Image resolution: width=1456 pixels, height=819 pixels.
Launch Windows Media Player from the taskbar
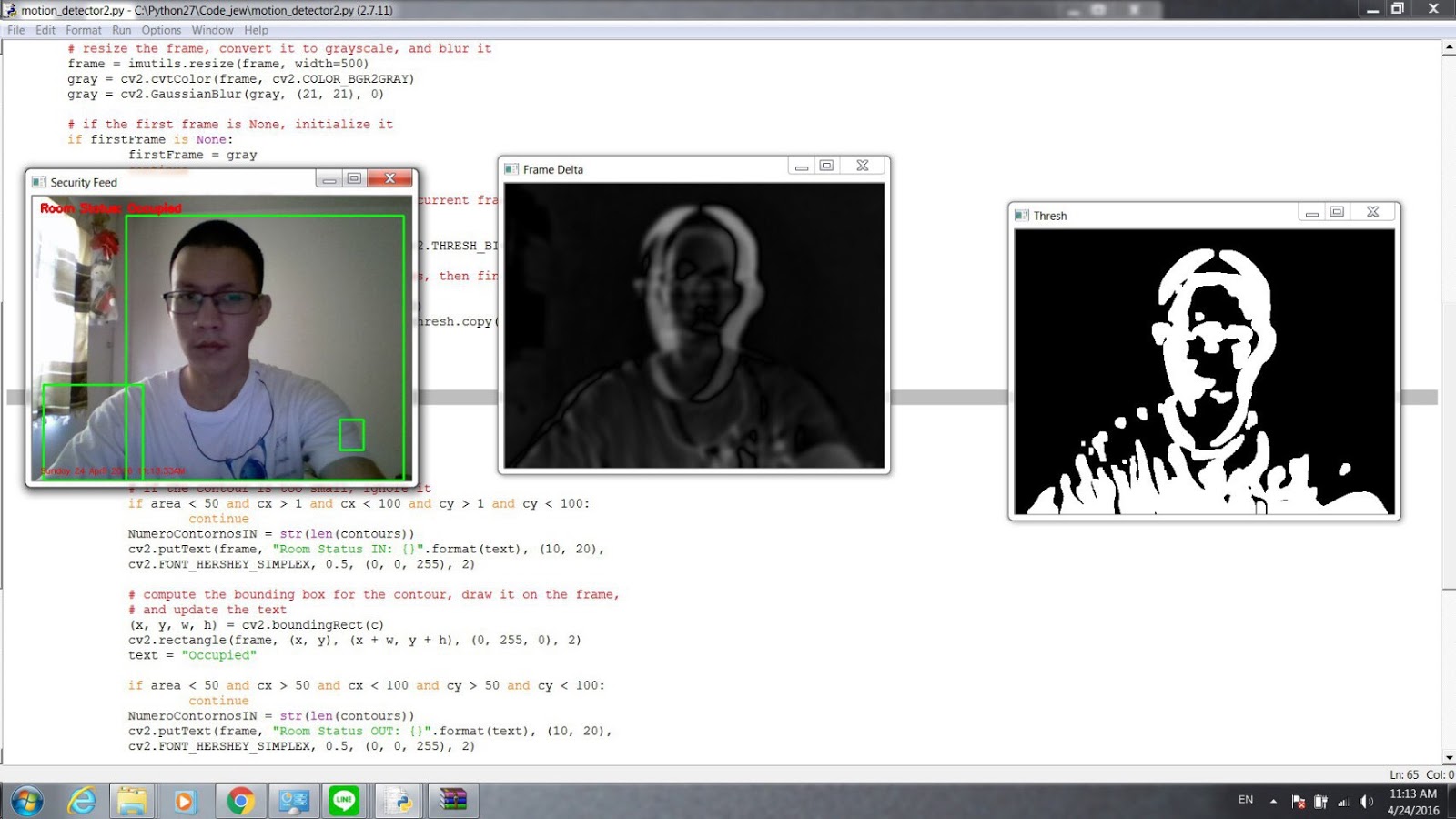point(185,801)
